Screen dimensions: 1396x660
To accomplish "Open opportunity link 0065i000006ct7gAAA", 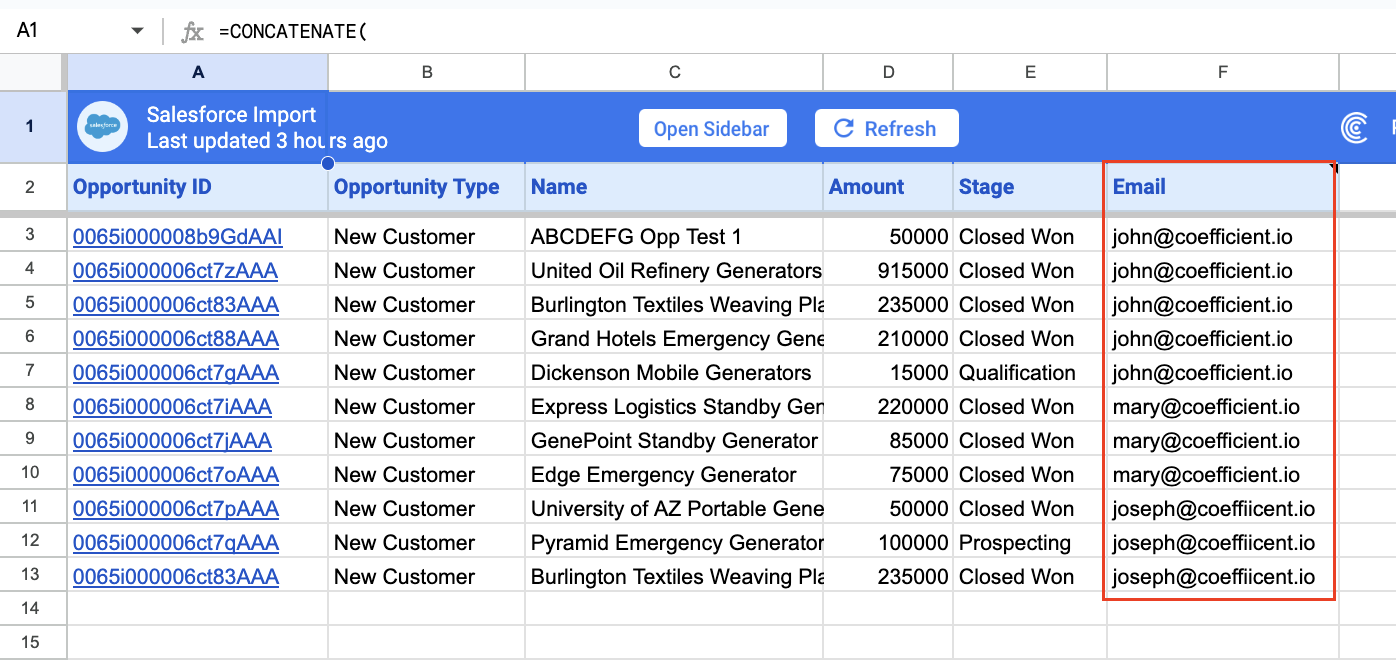I will (175, 373).
